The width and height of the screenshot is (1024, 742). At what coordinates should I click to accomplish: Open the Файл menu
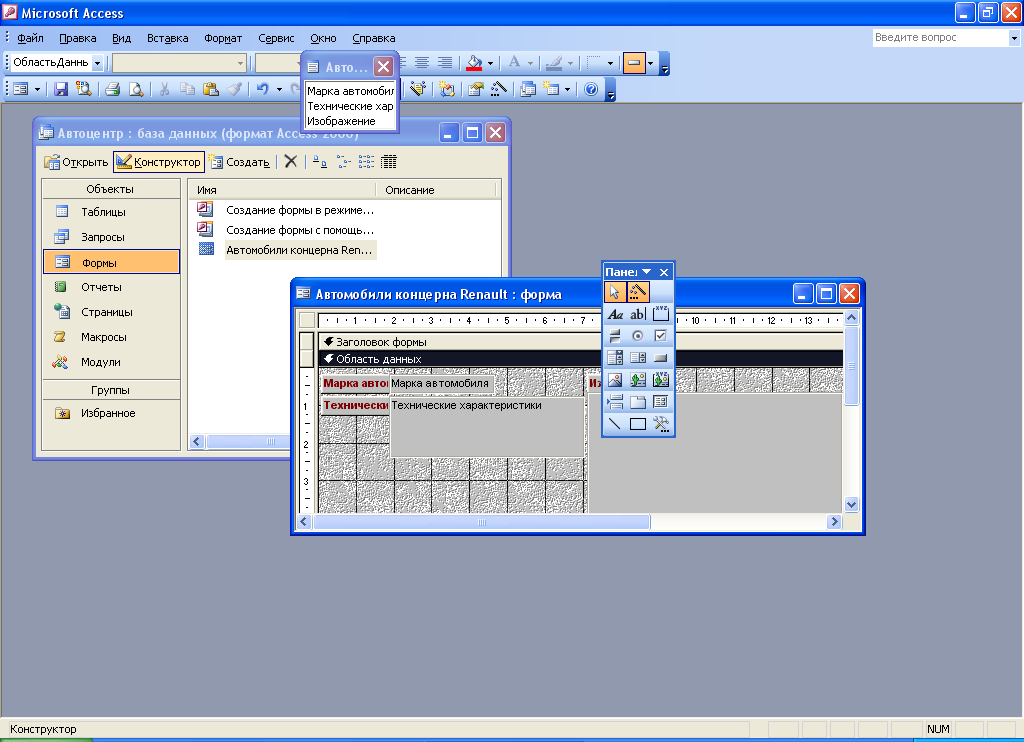click(x=30, y=38)
